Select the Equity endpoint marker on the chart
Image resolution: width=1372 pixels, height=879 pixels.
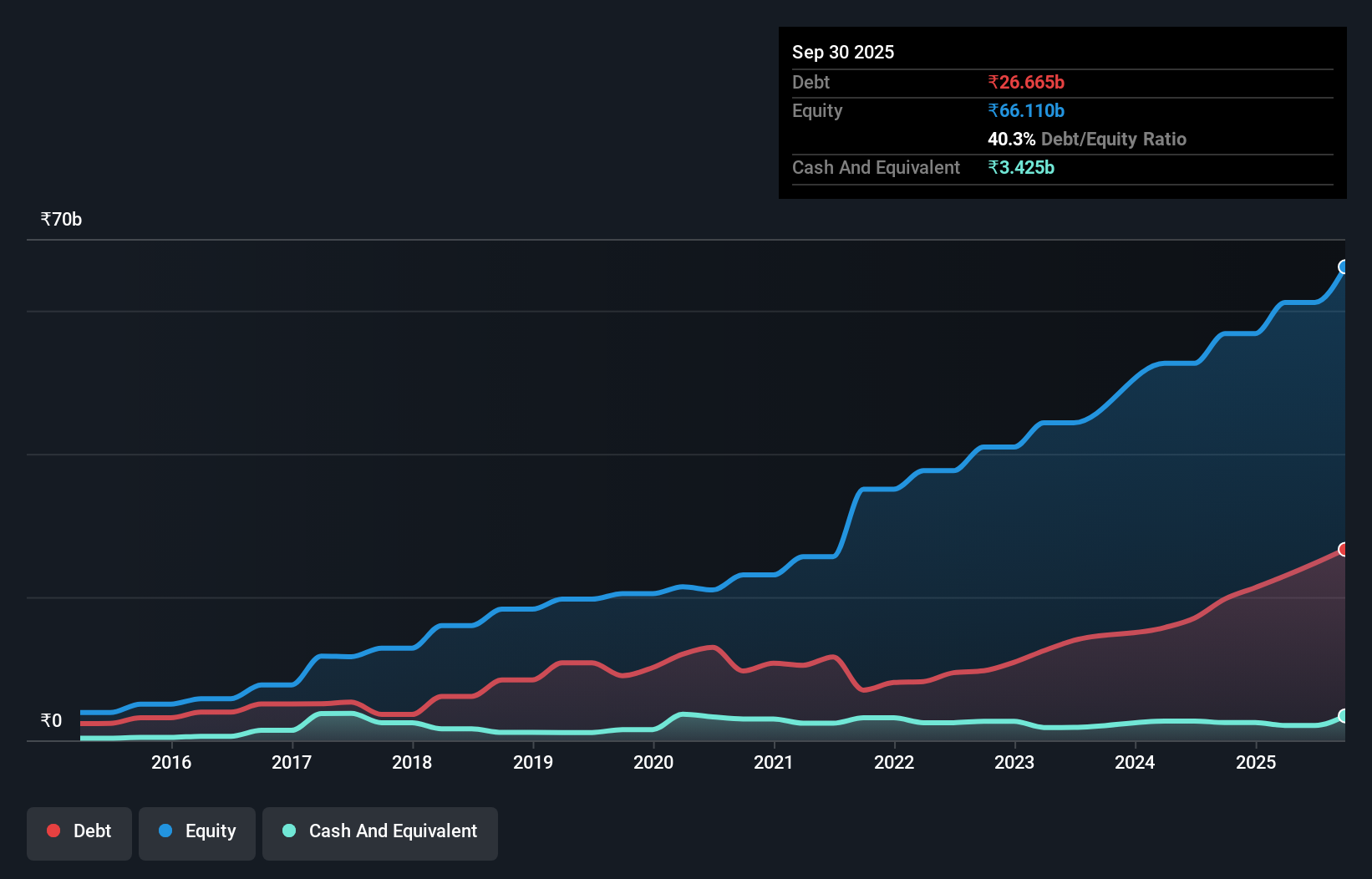(1344, 267)
